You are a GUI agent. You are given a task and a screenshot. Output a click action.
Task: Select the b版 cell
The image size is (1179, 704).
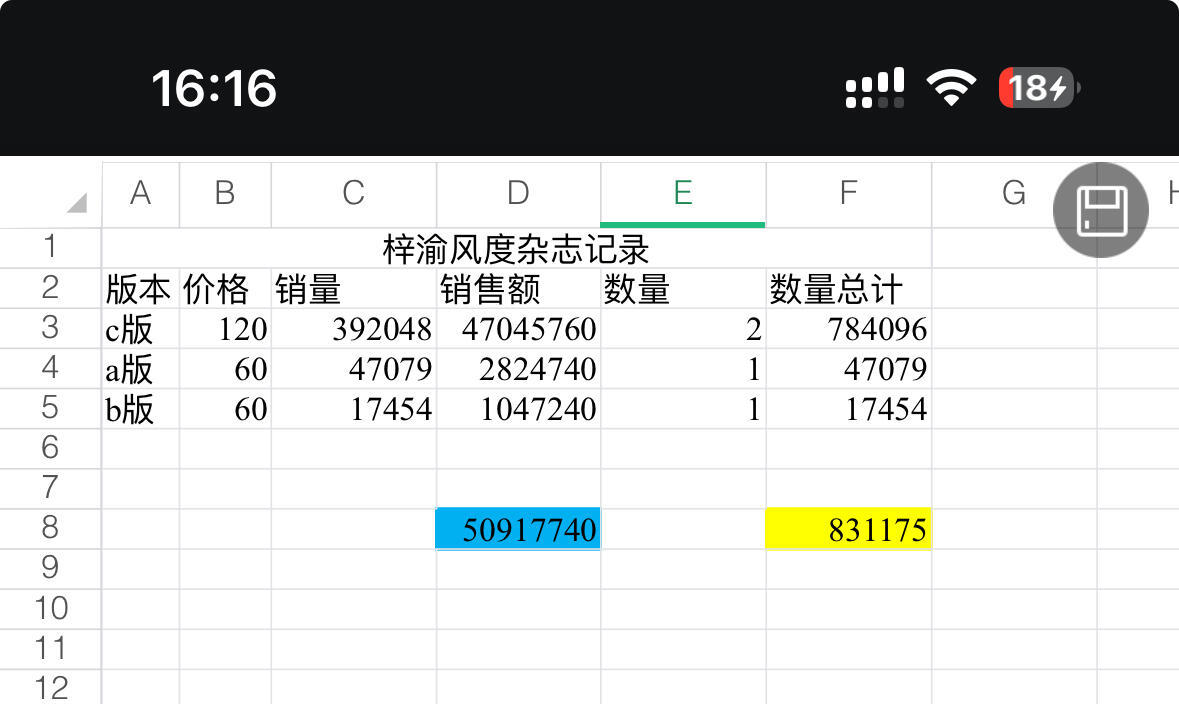141,408
